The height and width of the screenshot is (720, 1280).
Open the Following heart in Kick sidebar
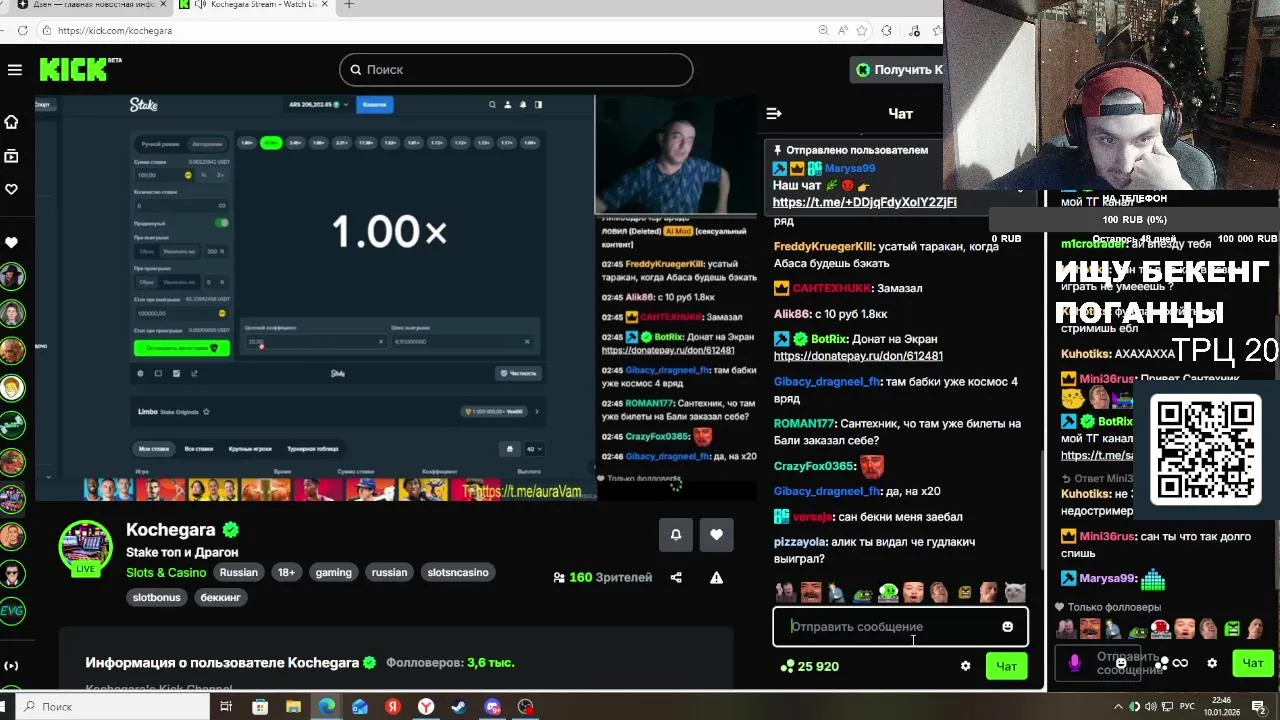12,189
